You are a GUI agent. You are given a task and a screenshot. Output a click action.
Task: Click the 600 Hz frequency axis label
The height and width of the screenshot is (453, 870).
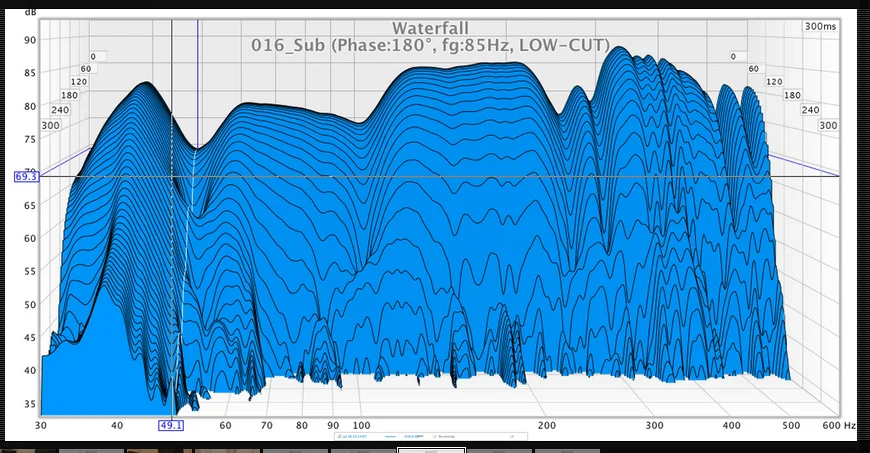point(839,425)
